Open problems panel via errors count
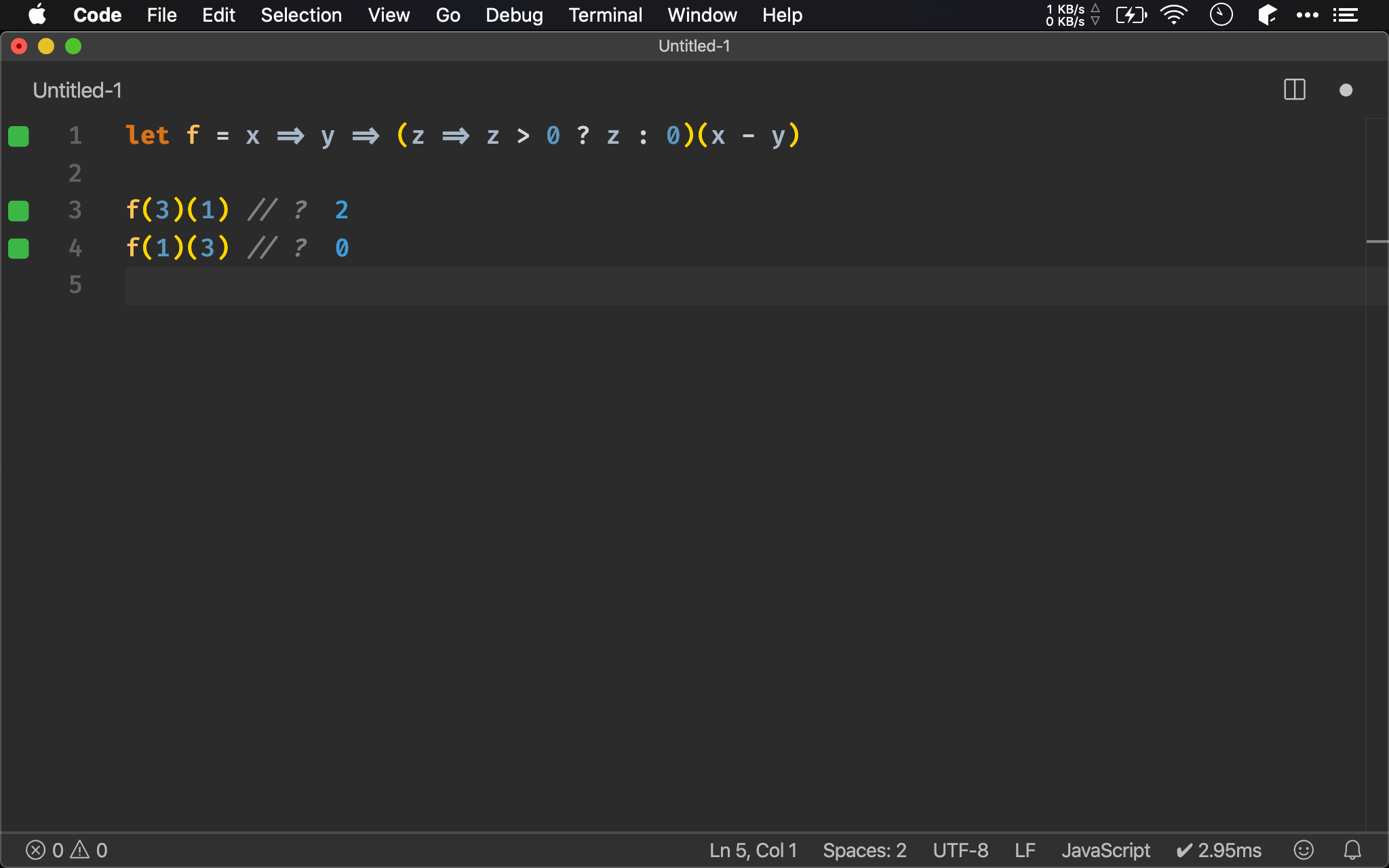This screenshot has width=1389, height=868. pyautogui.click(x=45, y=850)
